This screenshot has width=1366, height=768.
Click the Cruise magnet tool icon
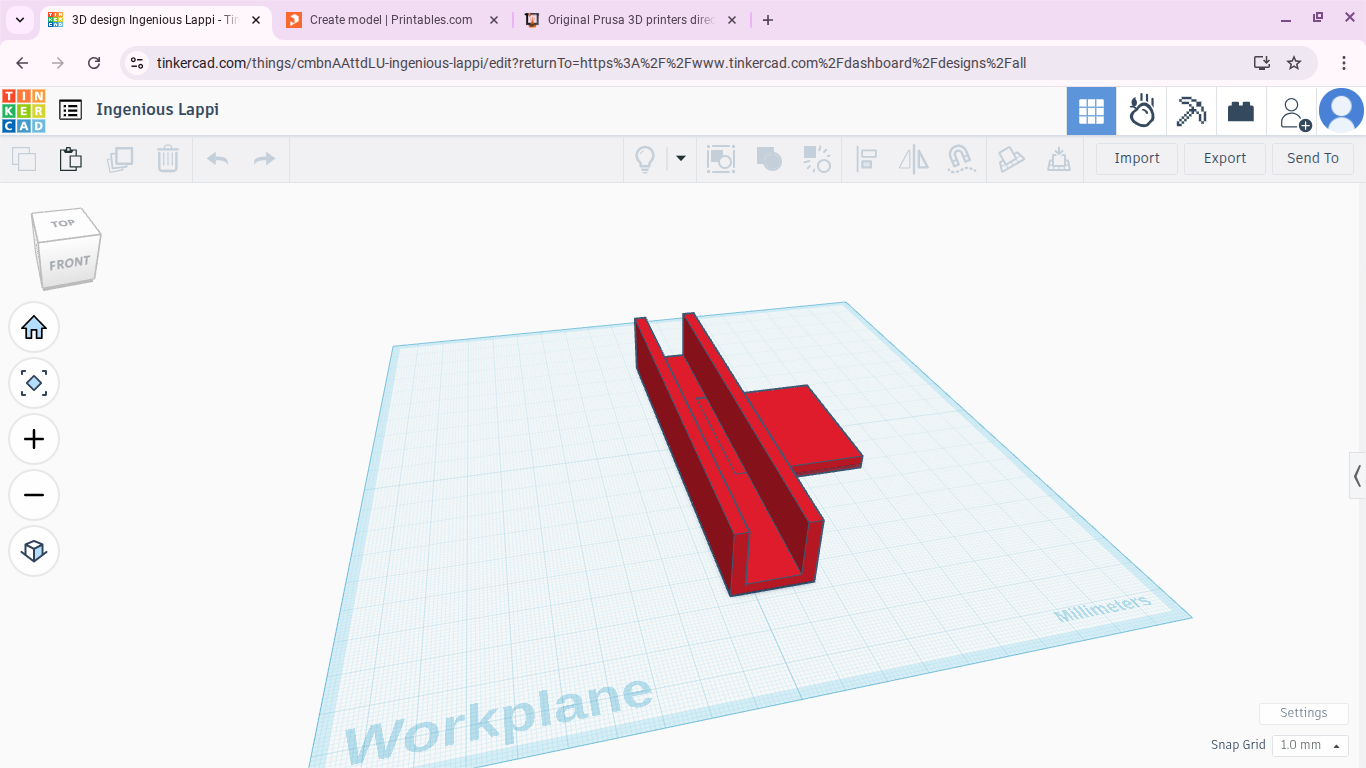point(961,159)
